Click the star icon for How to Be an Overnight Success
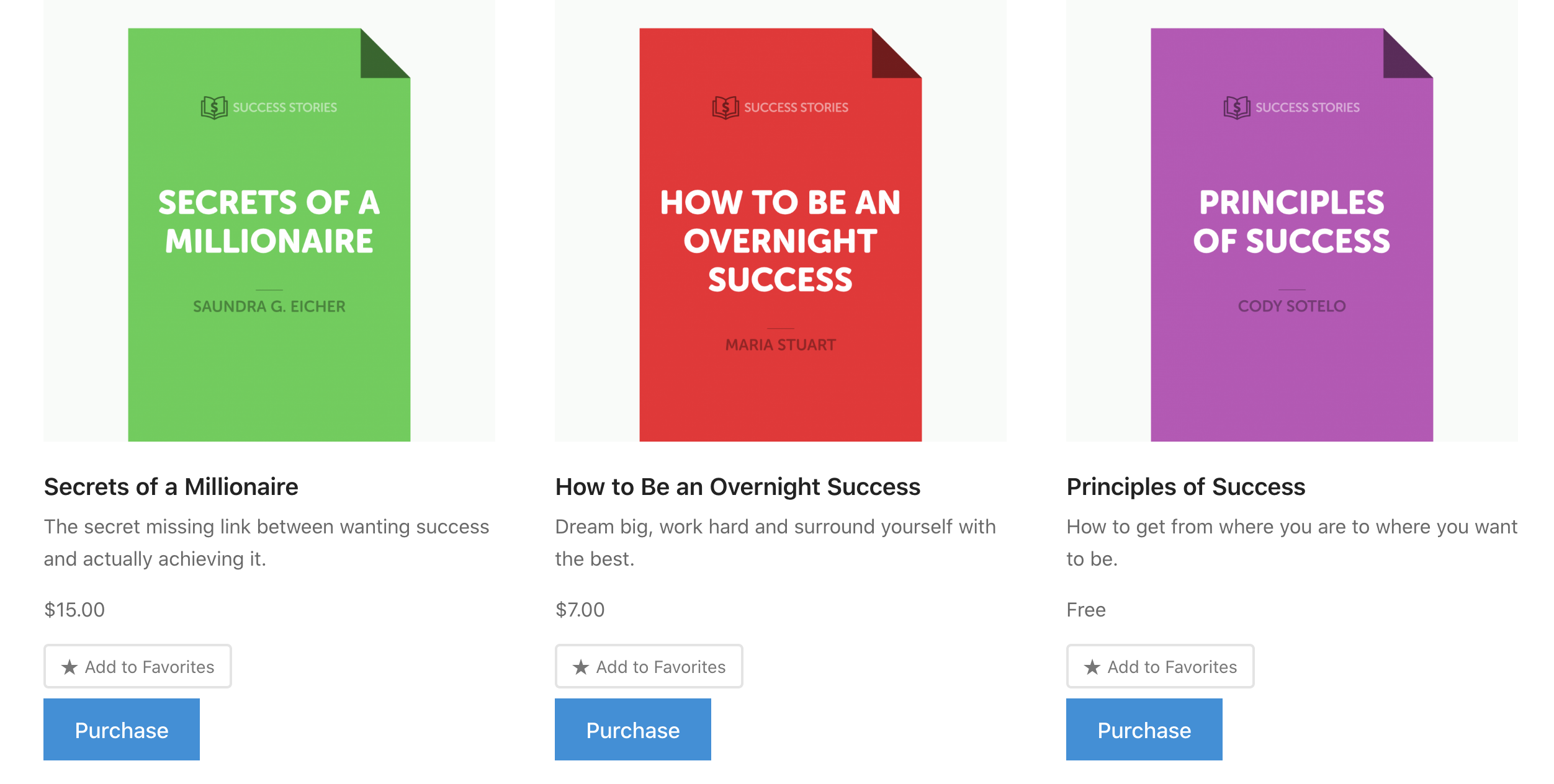1554x784 pixels. [581, 667]
